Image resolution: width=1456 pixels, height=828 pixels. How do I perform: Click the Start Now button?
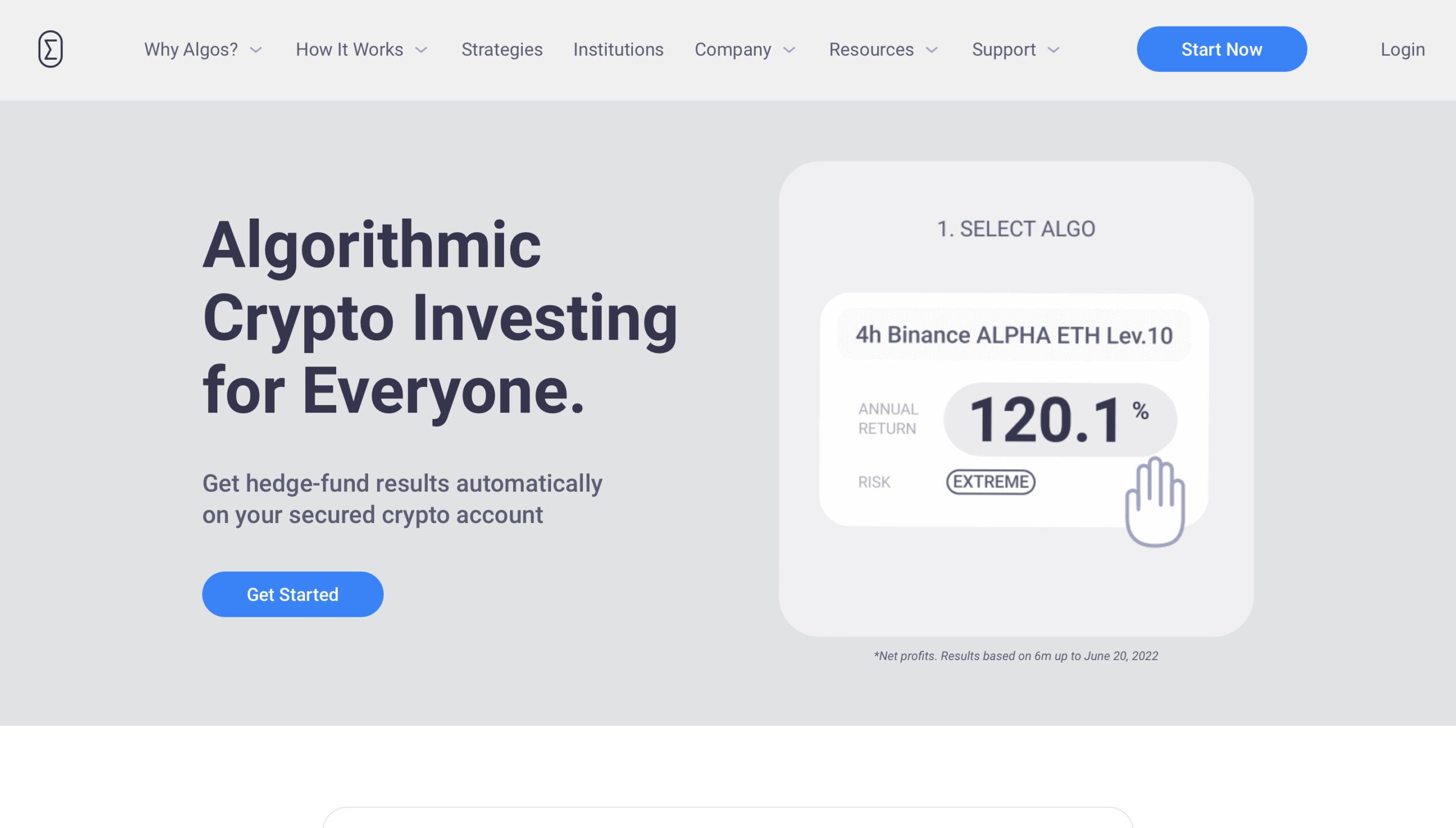tap(1222, 49)
